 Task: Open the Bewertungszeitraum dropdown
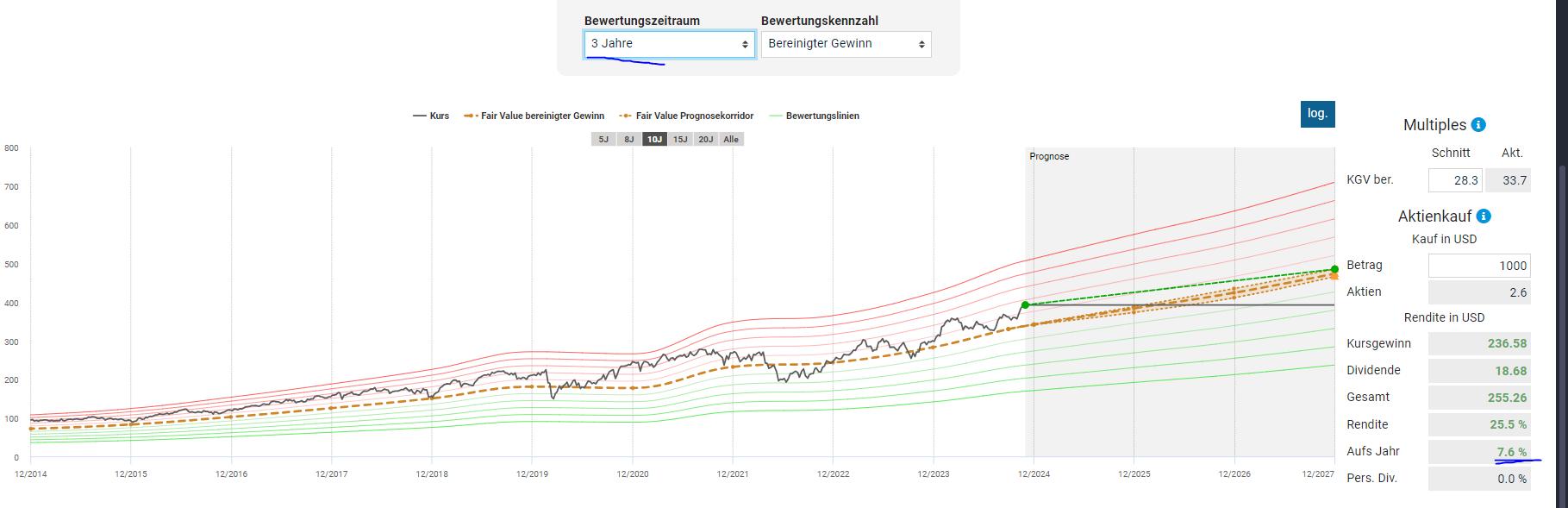(670, 44)
